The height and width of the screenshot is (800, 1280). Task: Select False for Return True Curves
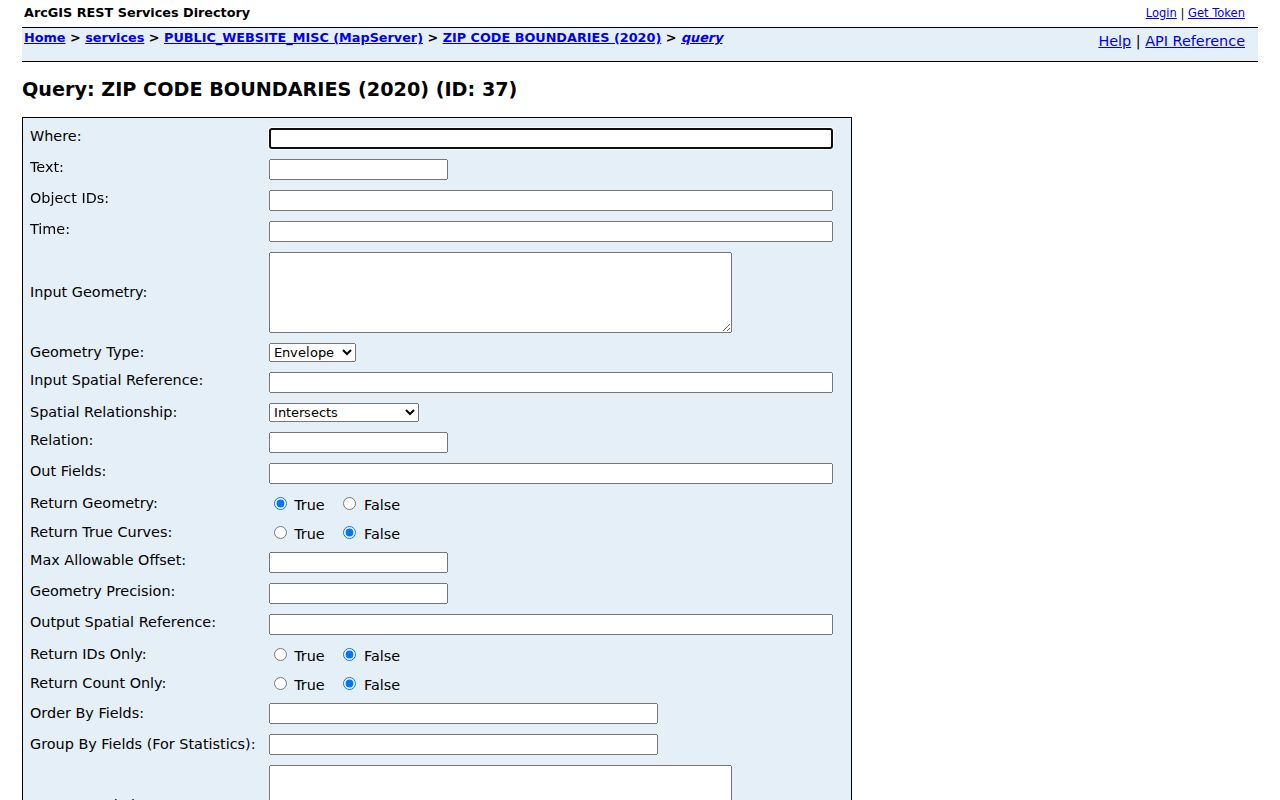pyautogui.click(x=349, y=533)
